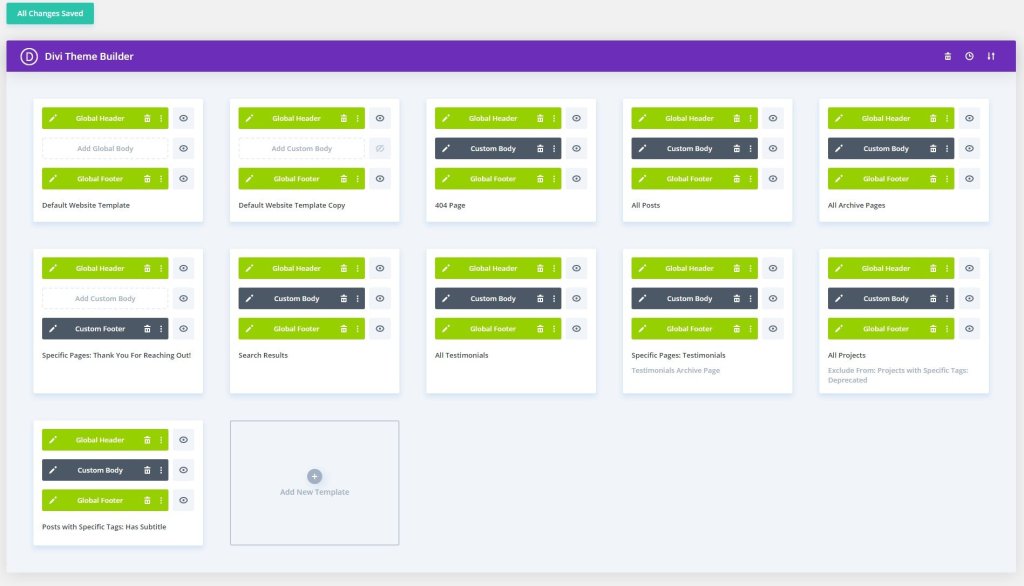This screenshot has height=586, width=1024.
Task: Delete Global Footer in All Testimonials template
Action: coord(540,329)
